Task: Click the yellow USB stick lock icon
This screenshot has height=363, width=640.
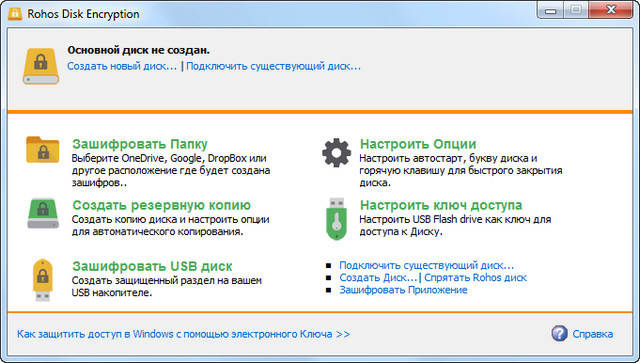Action: click(42, 280)
